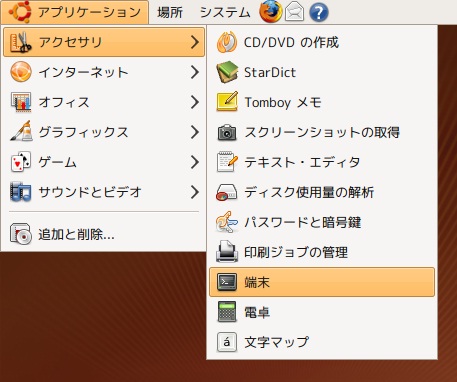The width and height of the screenshot is (457, 382).
Task: Click the terminal prompt icon
Action: [227, 282]
